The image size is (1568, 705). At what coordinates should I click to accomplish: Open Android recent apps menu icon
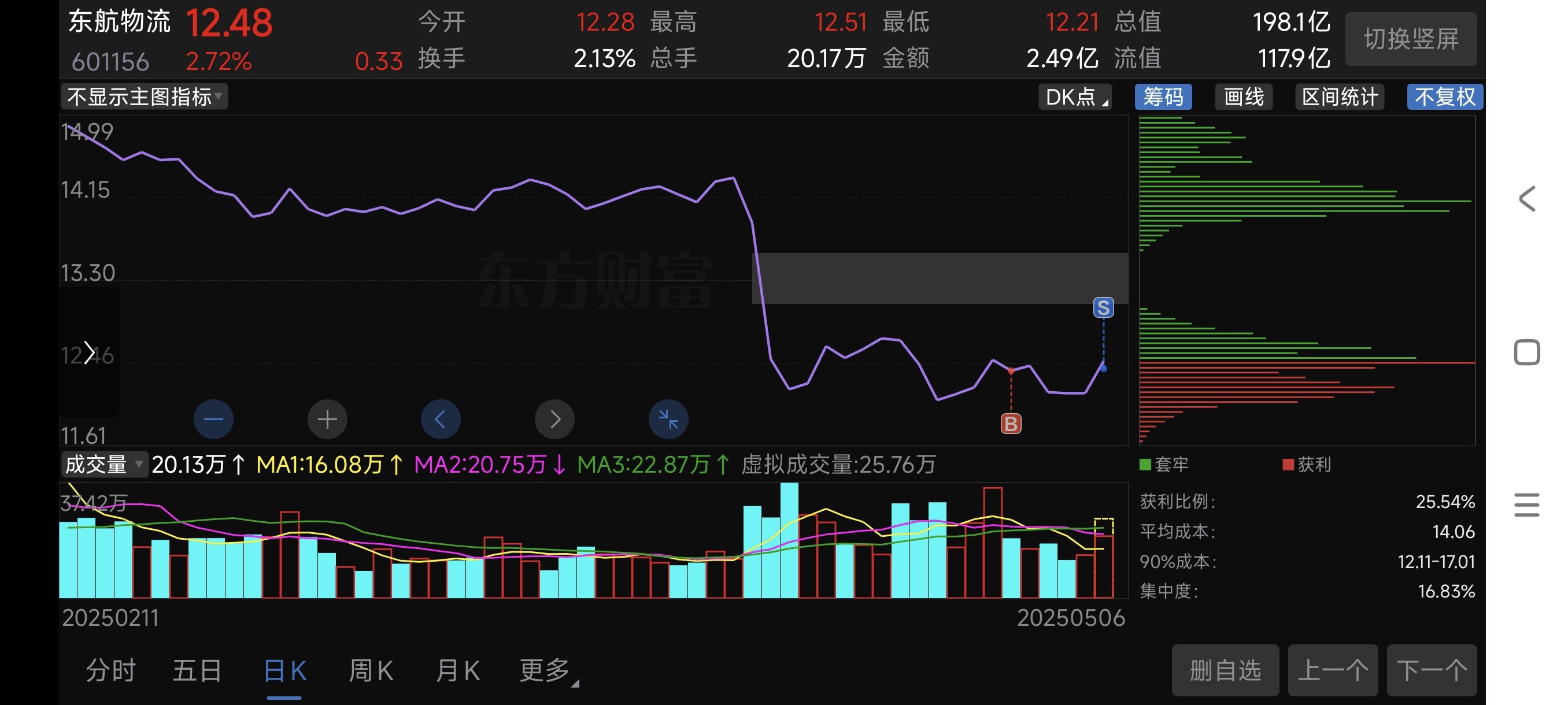pyautogui.click(x=1526, y=505)
